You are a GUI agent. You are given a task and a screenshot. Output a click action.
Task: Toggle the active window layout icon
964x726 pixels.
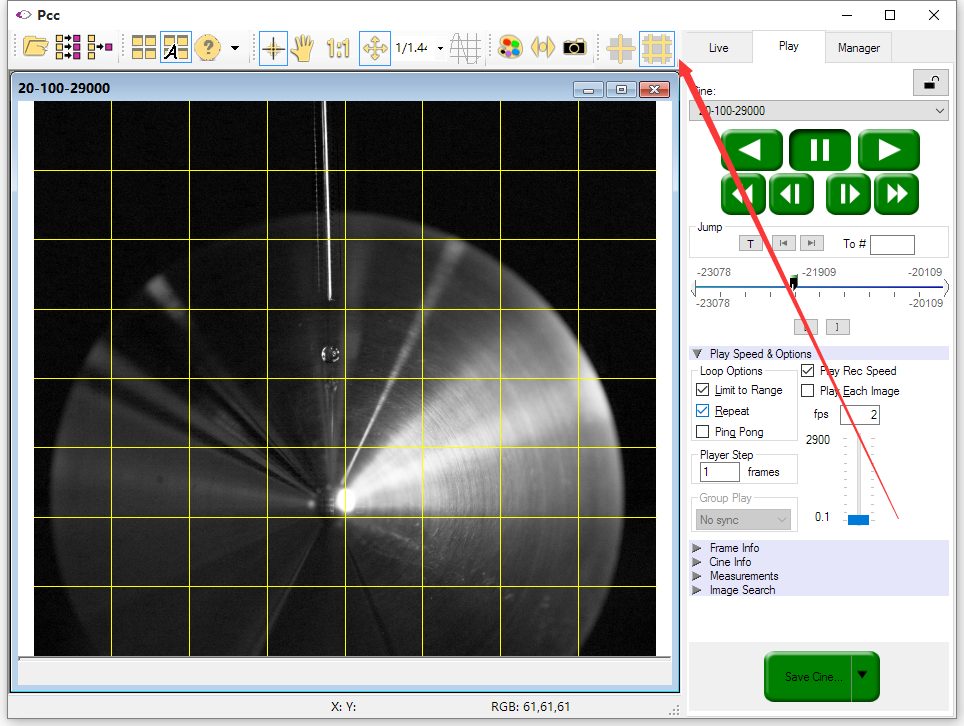pos(176,47)
